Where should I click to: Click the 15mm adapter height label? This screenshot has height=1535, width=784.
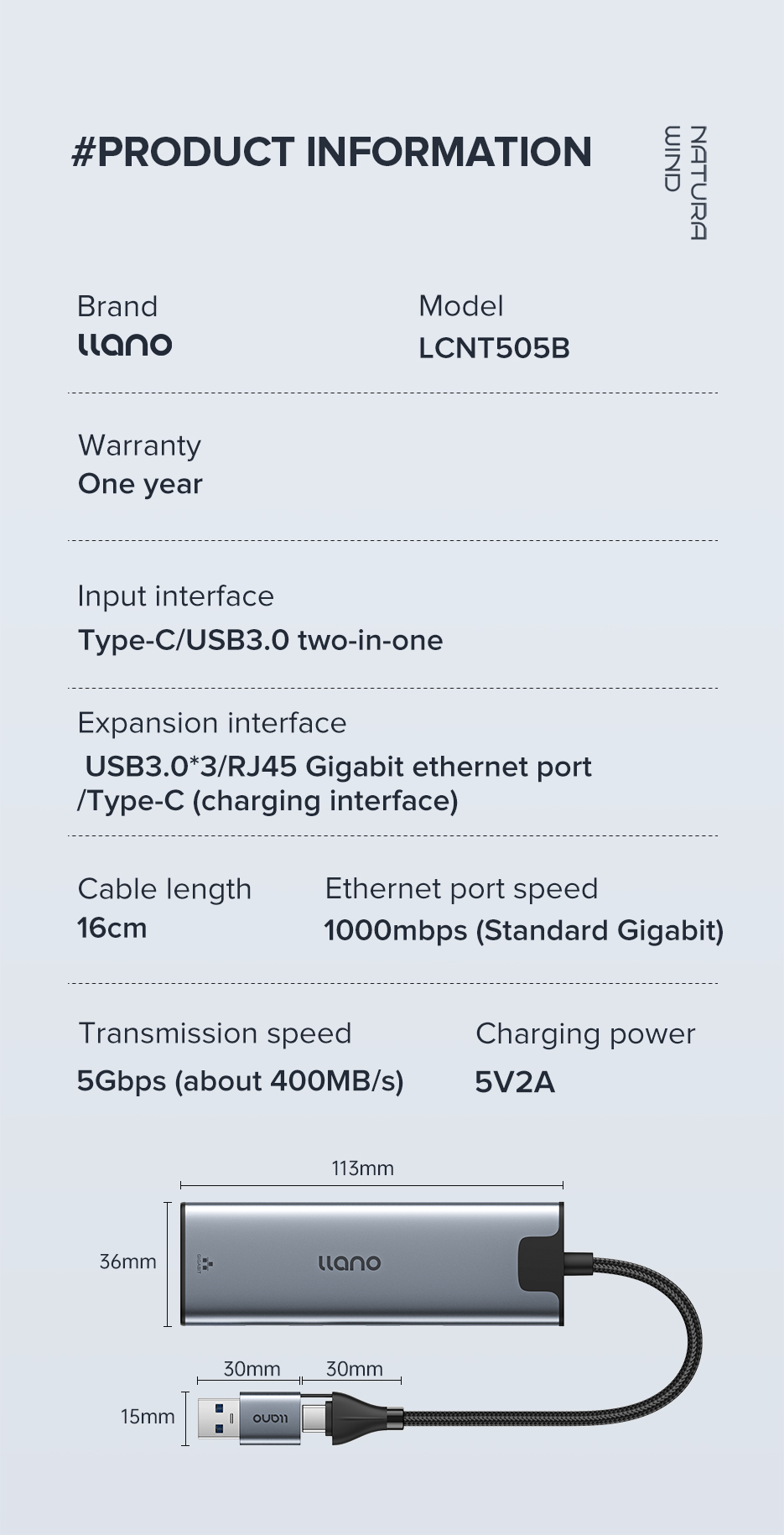click(x=148, y=1417)
